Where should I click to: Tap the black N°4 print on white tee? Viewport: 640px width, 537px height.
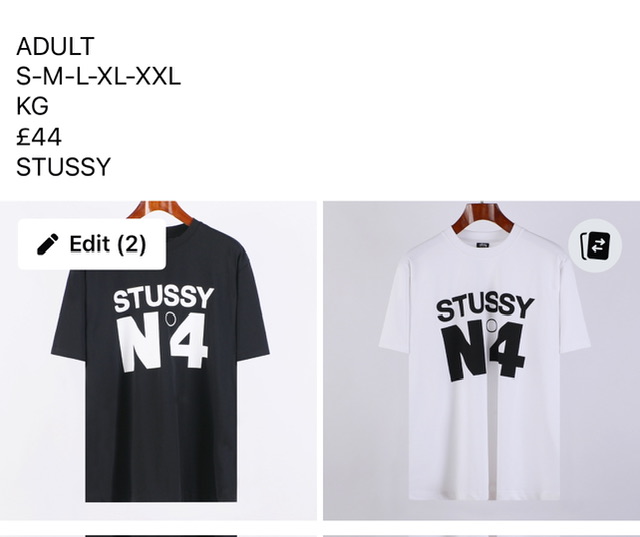click(x=483, y=349)
